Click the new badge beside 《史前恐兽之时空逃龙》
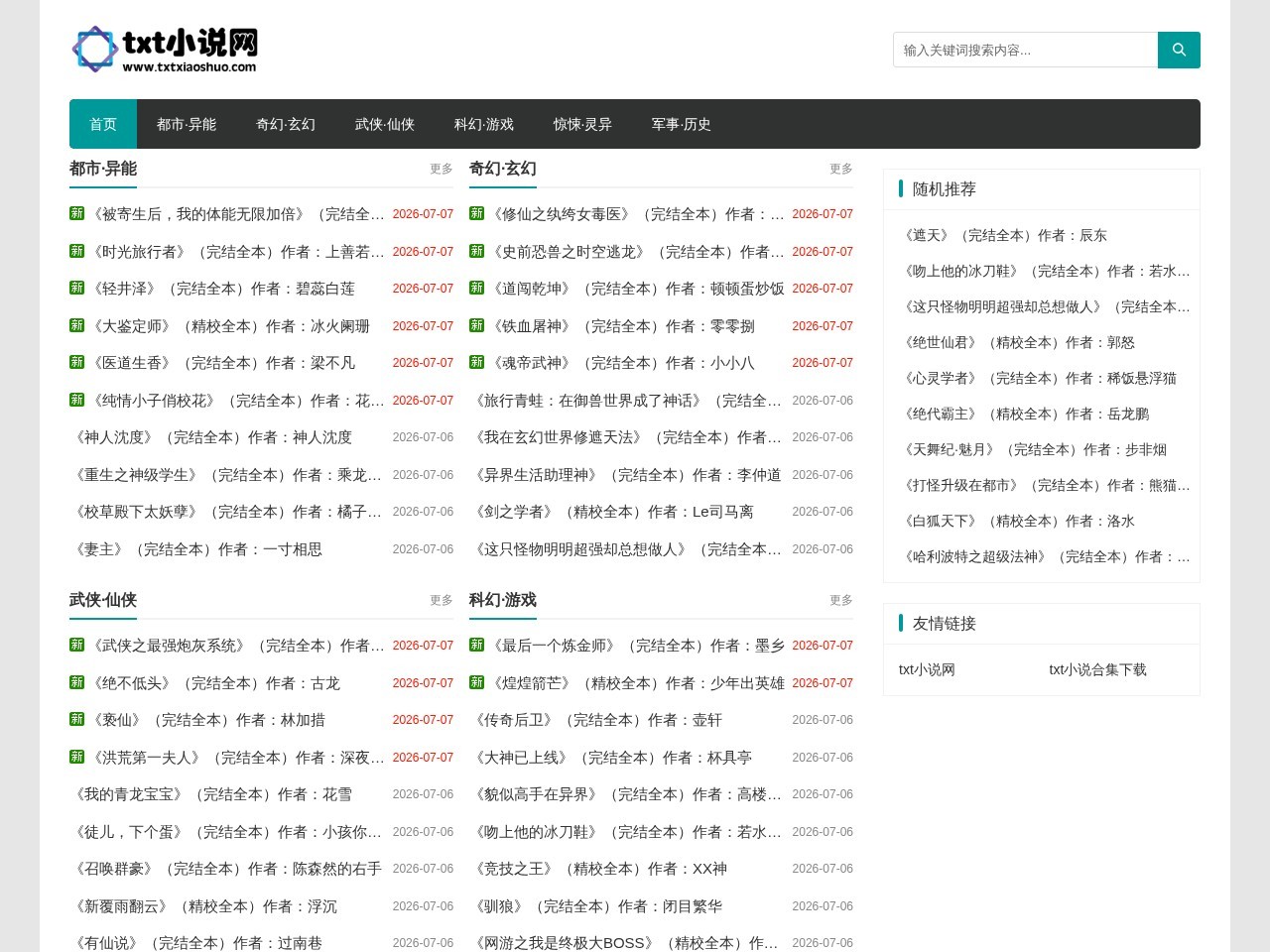1270x952 pixels. 476,251
